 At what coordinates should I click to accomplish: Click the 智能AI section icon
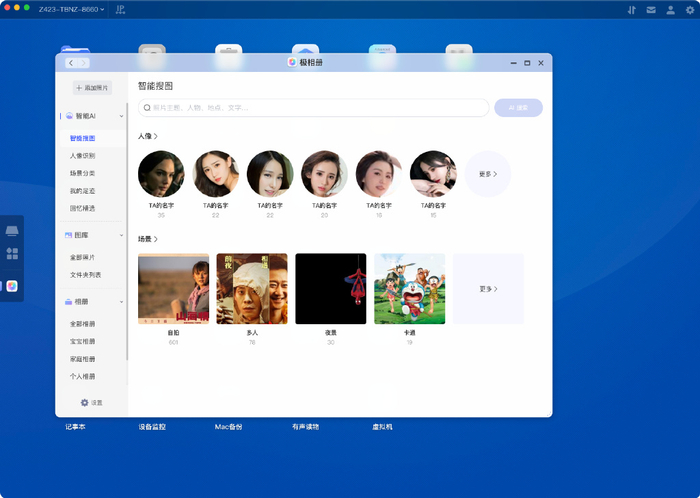[x=69, y=116]
